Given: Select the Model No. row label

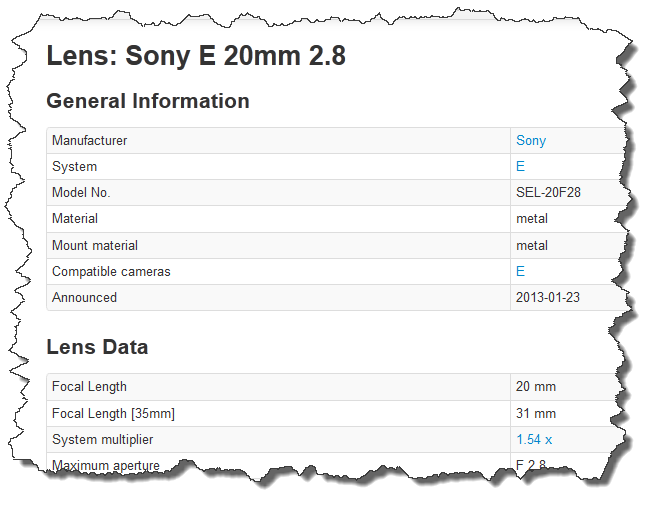Looking at the screenshot, I should 81,192.
